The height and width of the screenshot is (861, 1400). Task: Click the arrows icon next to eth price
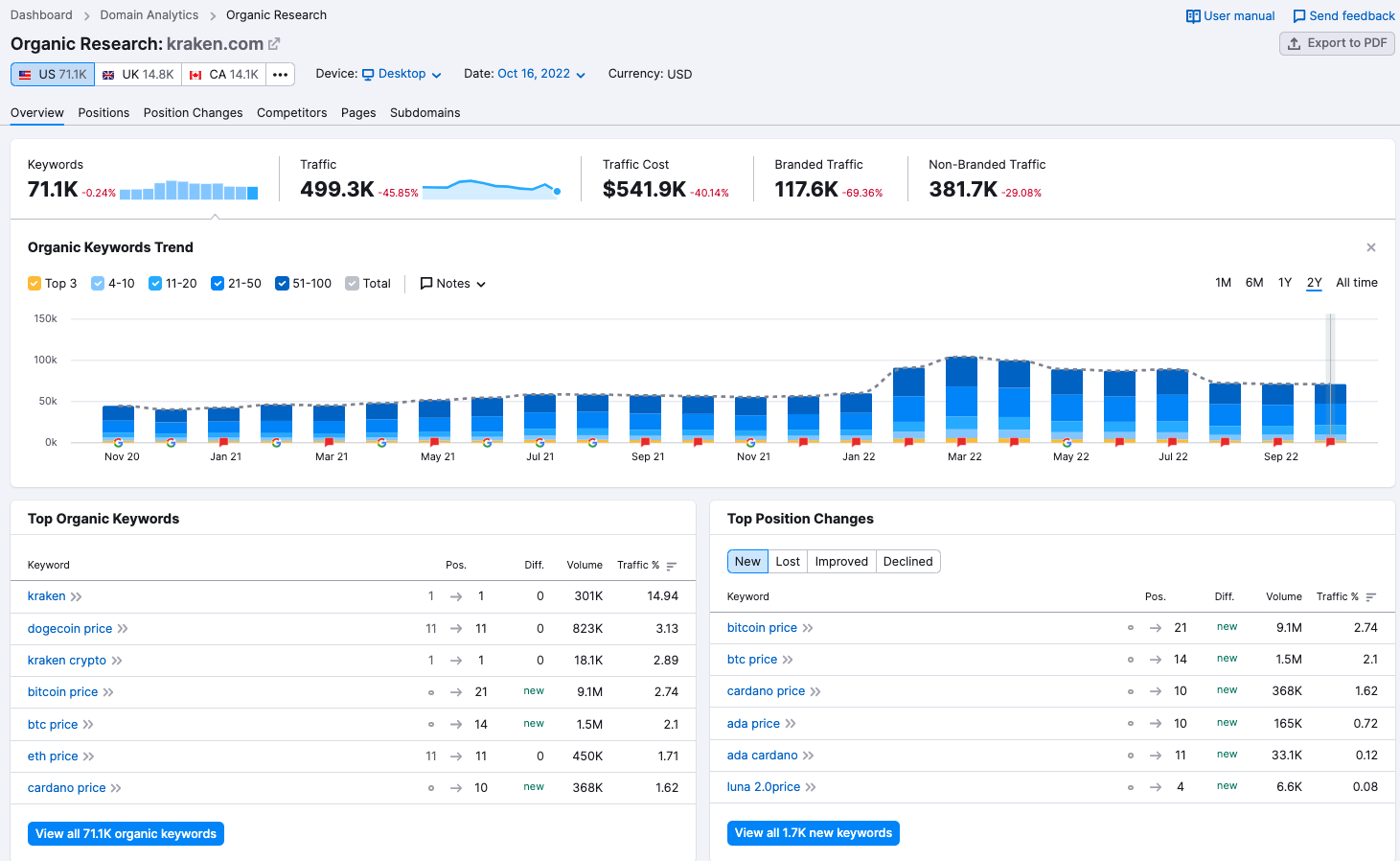[x=88, y=756]
